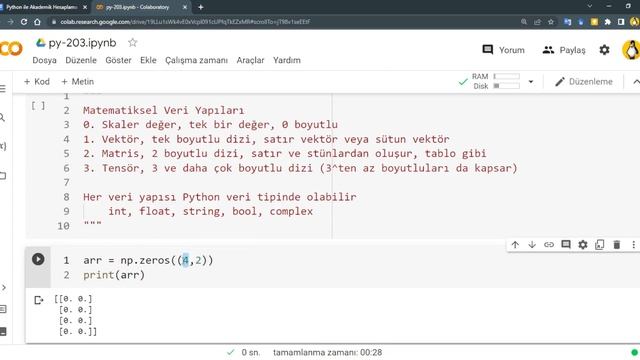Add a code cell with + Kod
Screen dimensions: 640x360
click(x=37, y=82)
